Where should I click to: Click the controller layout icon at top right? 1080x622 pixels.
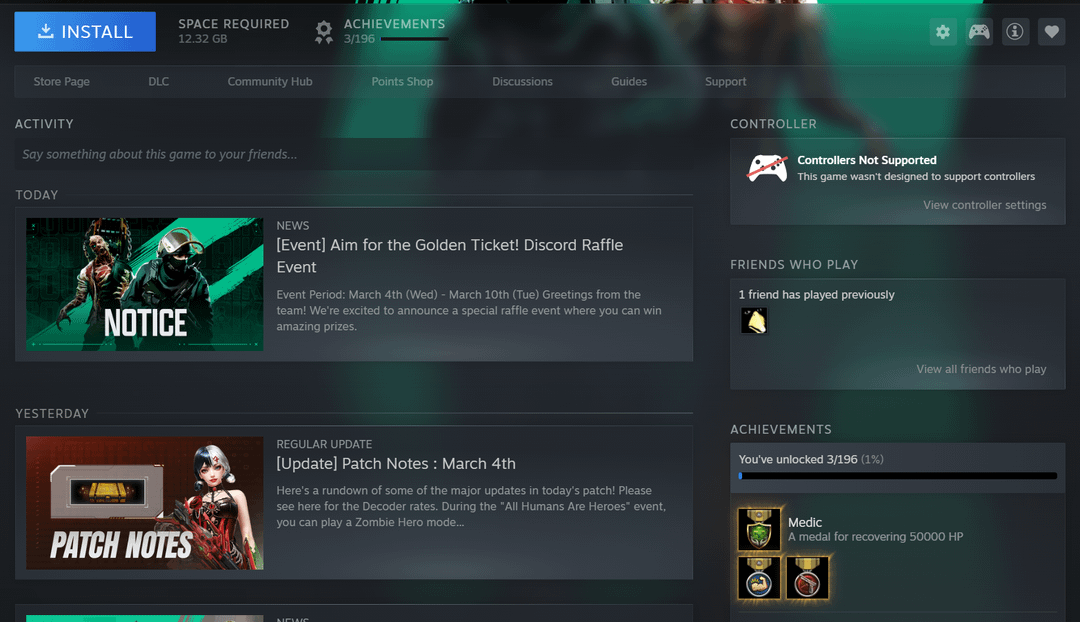(979, 32)
